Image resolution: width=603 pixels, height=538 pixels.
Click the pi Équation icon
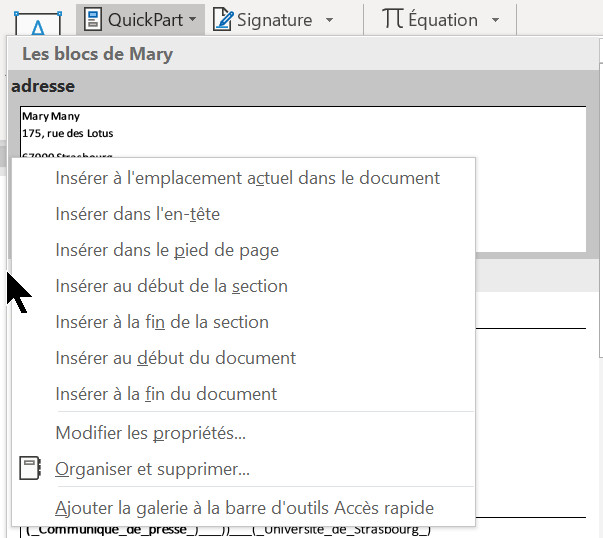392,19
